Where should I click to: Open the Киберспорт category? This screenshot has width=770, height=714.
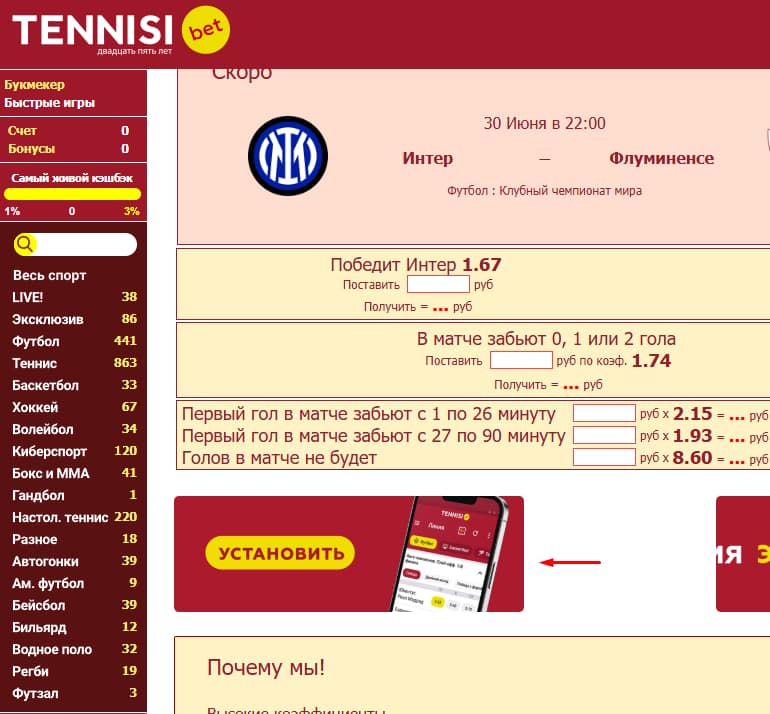74,451
